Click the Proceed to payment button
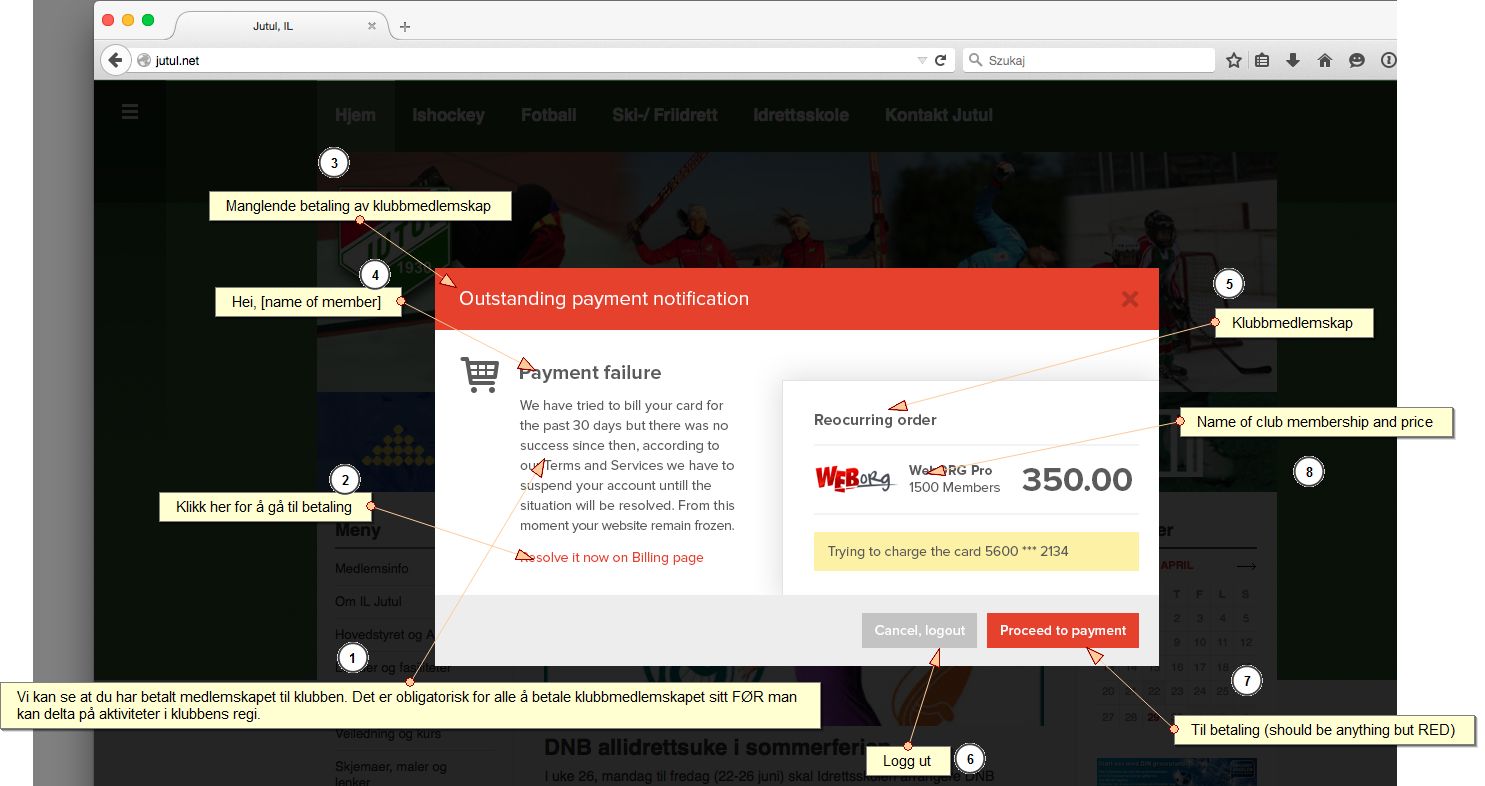Screen dimensions: 1485x786 coord(1063,630)
